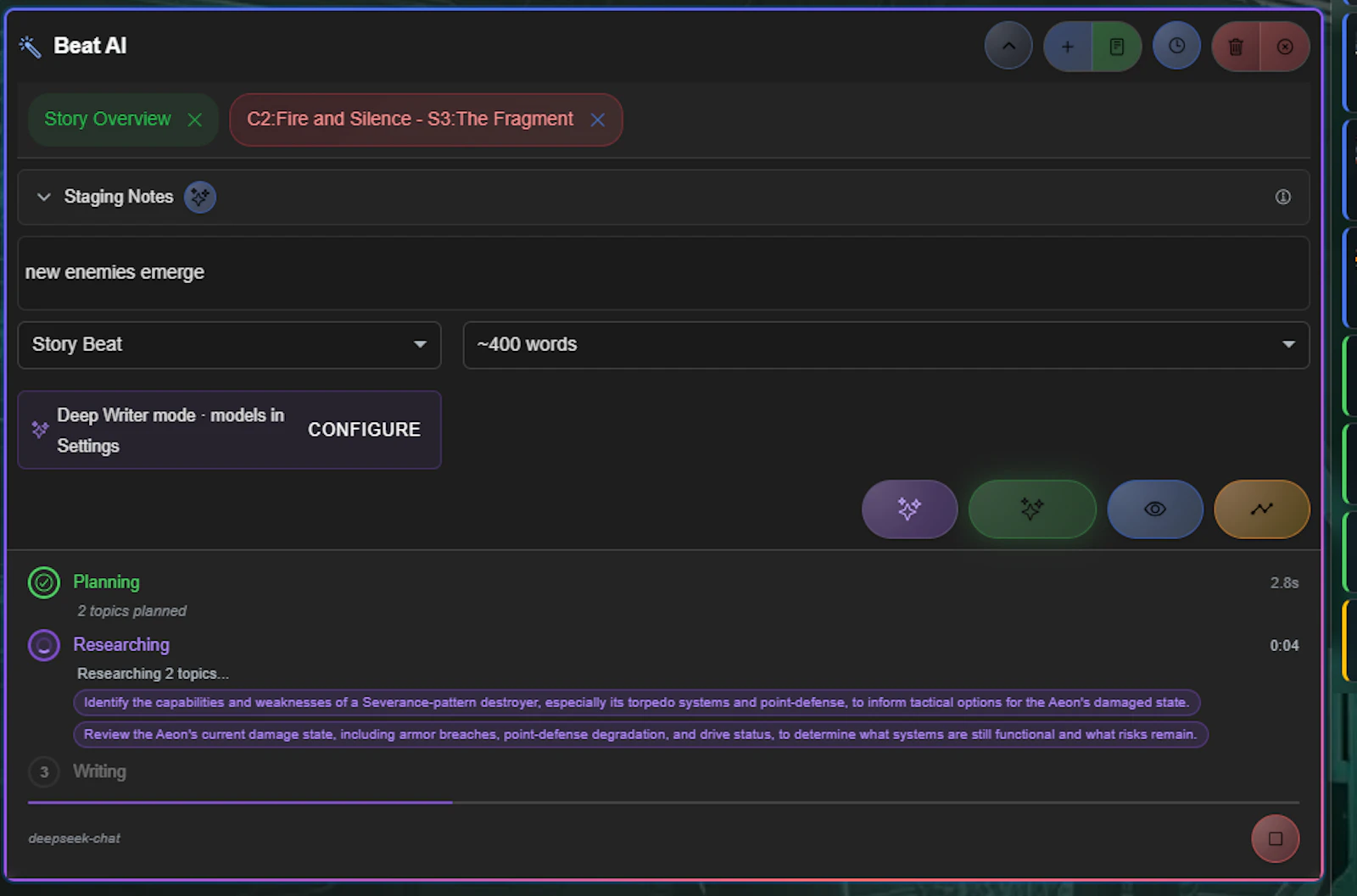Toggle preview with the blue eye button
The height and width of the screenshot is (896, 1357).
point(1155,509)
